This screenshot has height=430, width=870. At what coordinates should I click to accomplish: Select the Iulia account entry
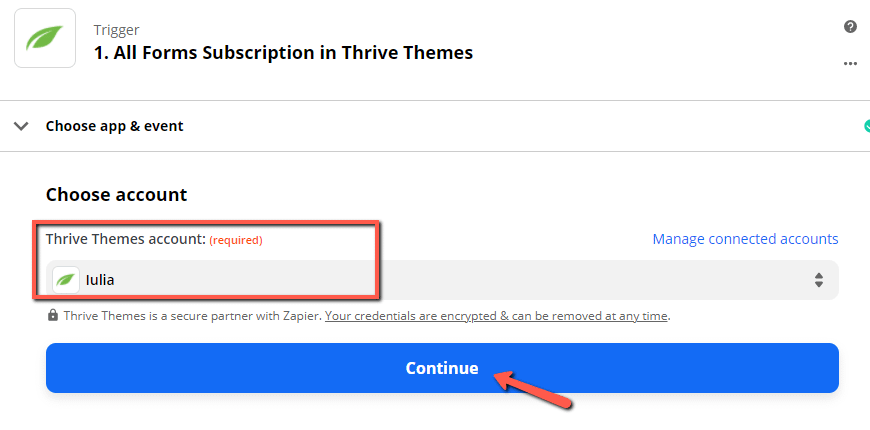point(100,280)
